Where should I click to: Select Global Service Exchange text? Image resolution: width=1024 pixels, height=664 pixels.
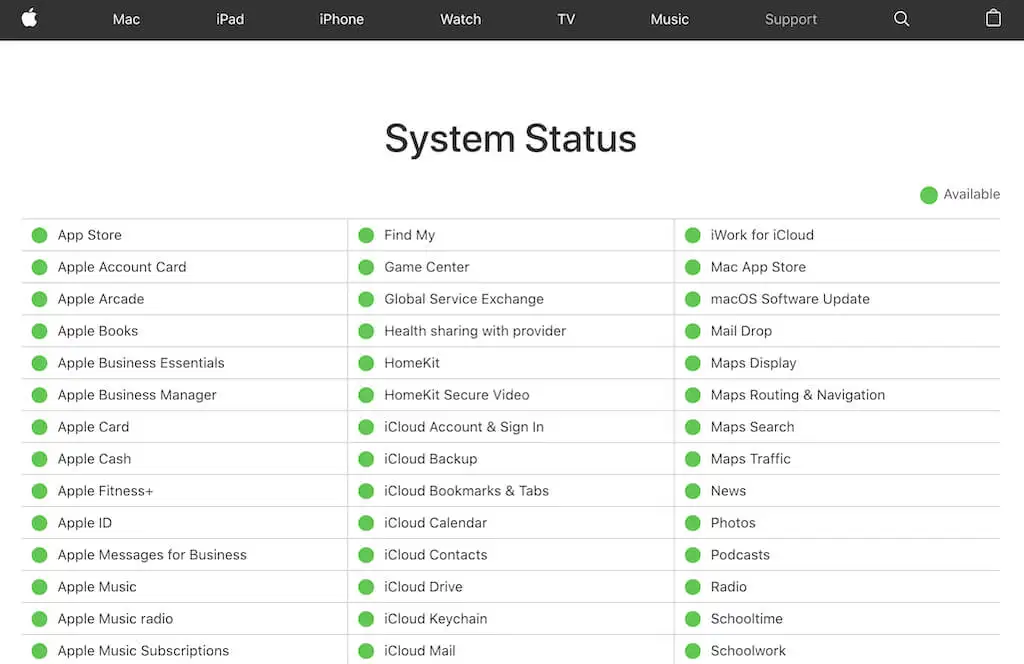point(464,299)
